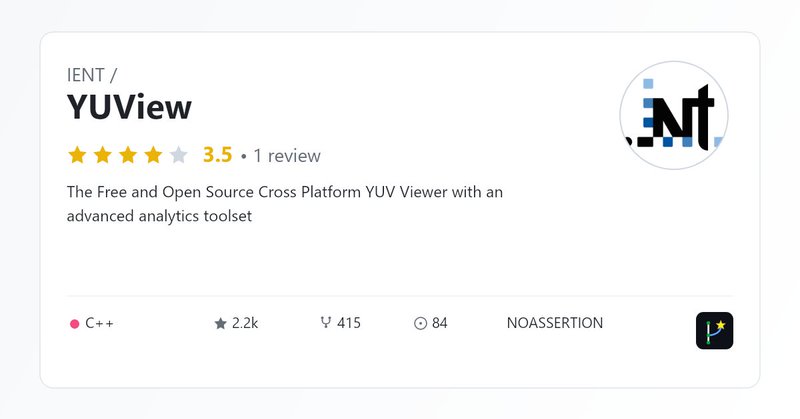Click the 3.5 rating score

pyautogui.click(x=217, y=155)
